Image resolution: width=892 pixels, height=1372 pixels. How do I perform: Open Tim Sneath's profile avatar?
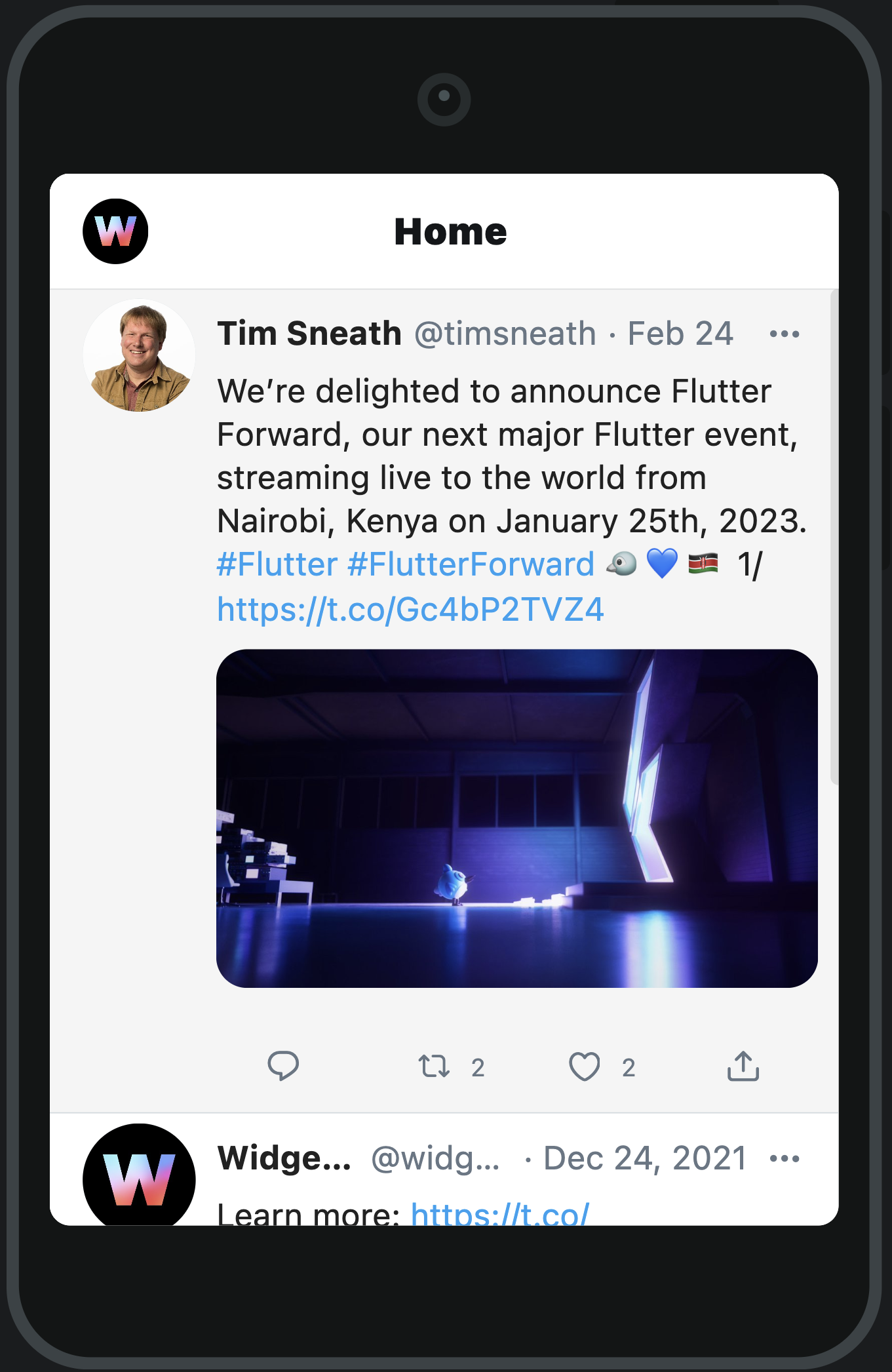pos(139,356)
